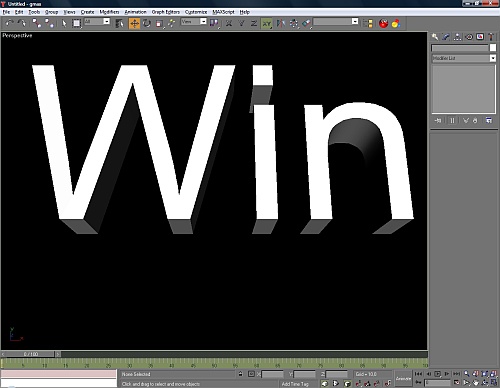Click the Play Animation button
The image size is (500, 388).
[438, 374]
